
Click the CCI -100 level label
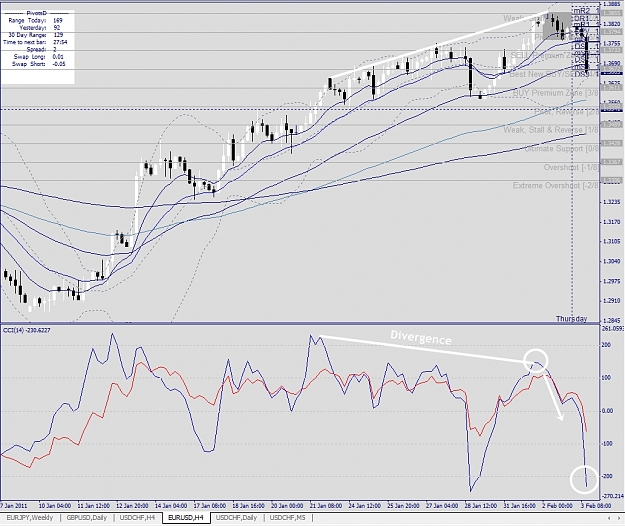click(607, 444)
